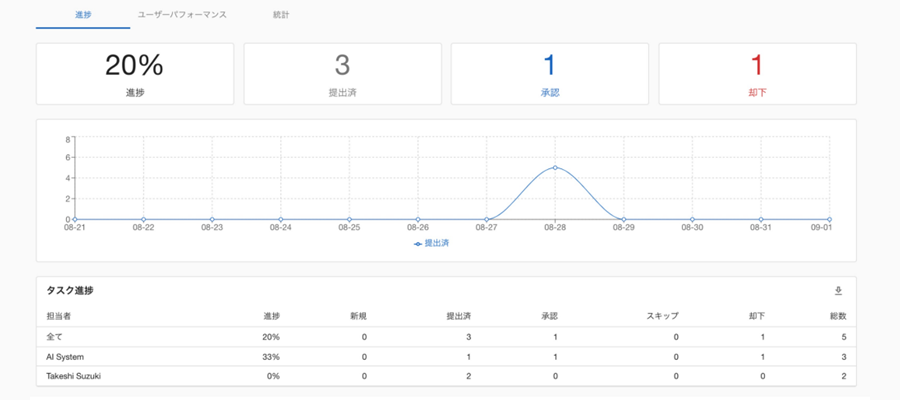Click the 新規 column header
900x400 pixels.
358,316
